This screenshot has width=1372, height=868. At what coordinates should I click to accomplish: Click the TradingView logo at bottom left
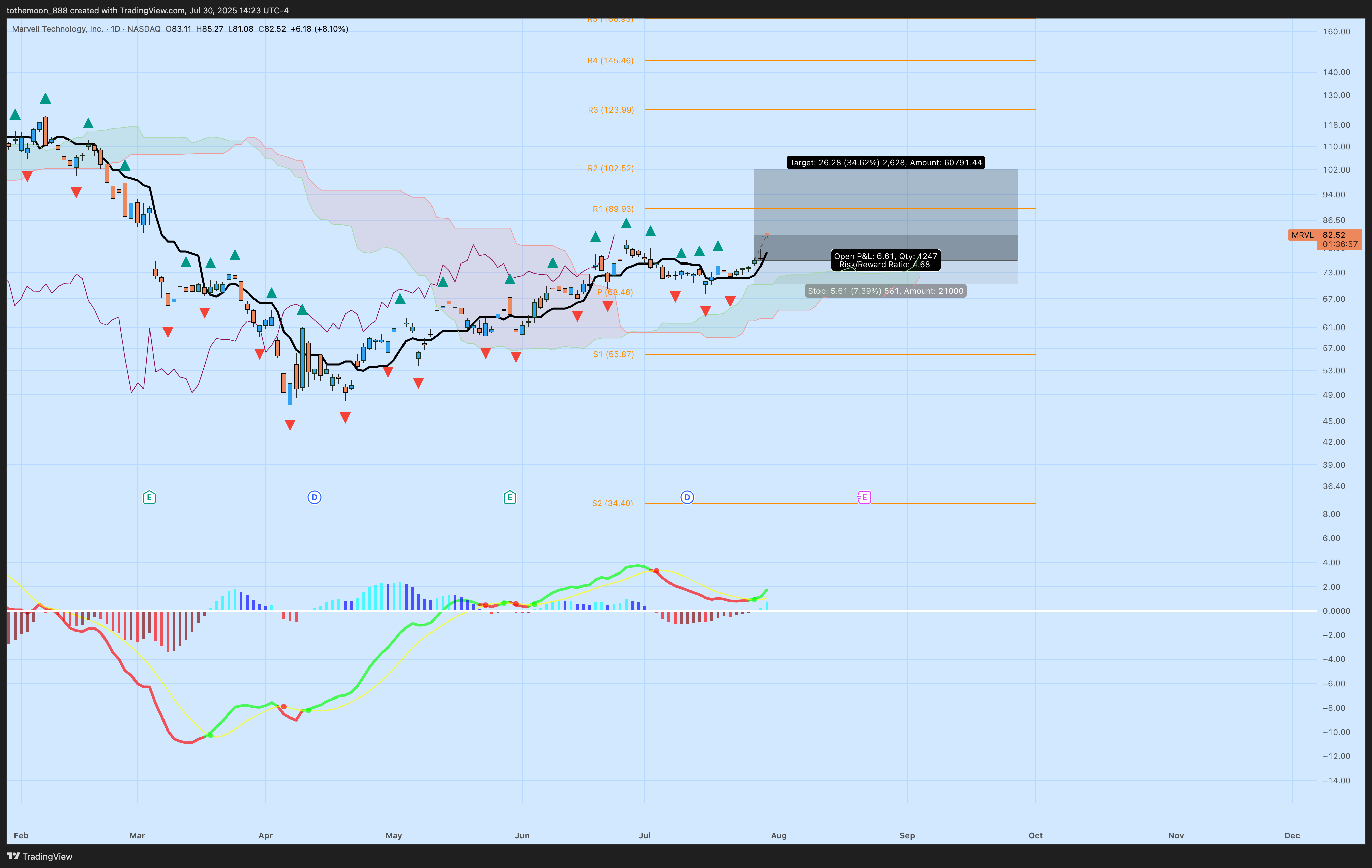coord(40,856)
